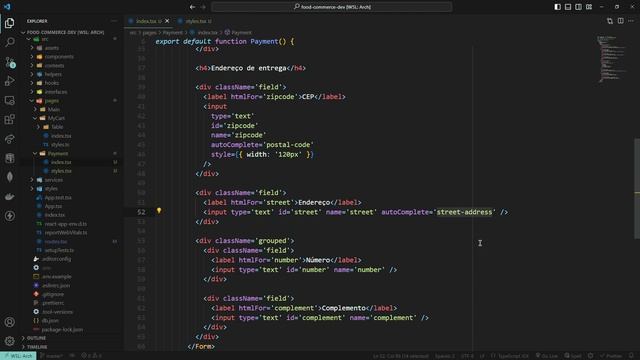Expand the OUTLINE section
Screen dimensions: 640x360
pos(36,338)
